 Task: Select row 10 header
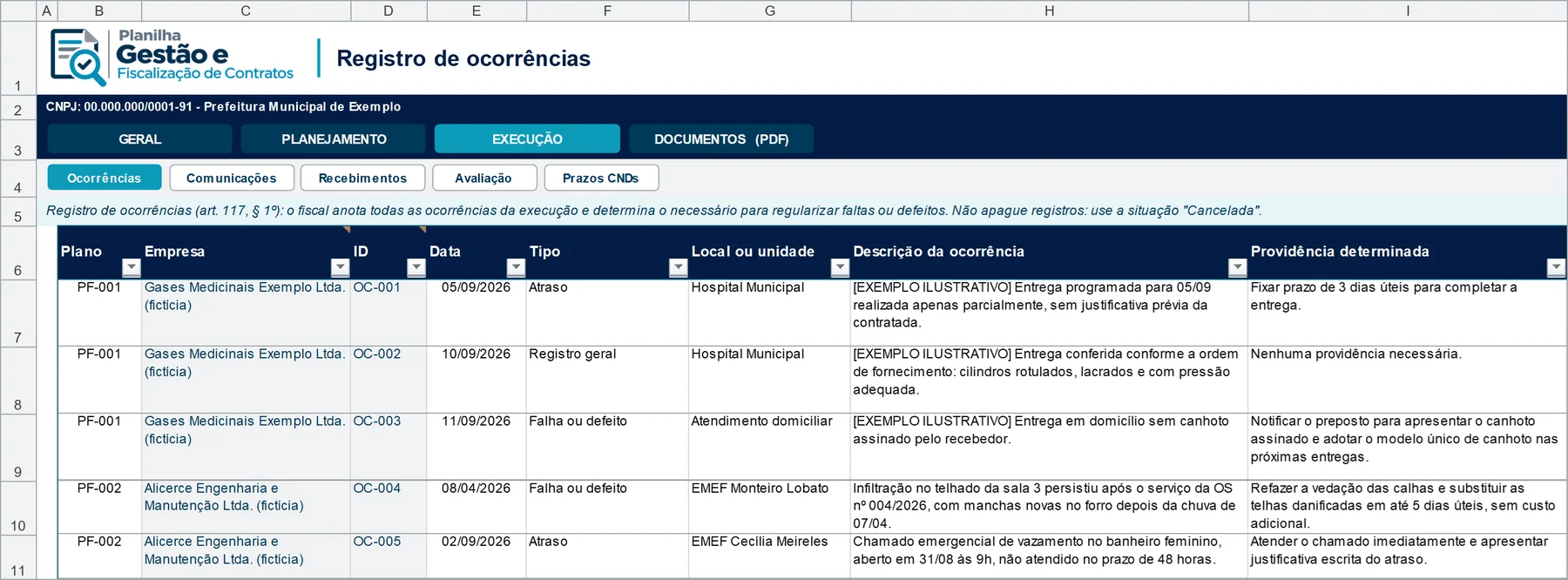click(17, 508)
